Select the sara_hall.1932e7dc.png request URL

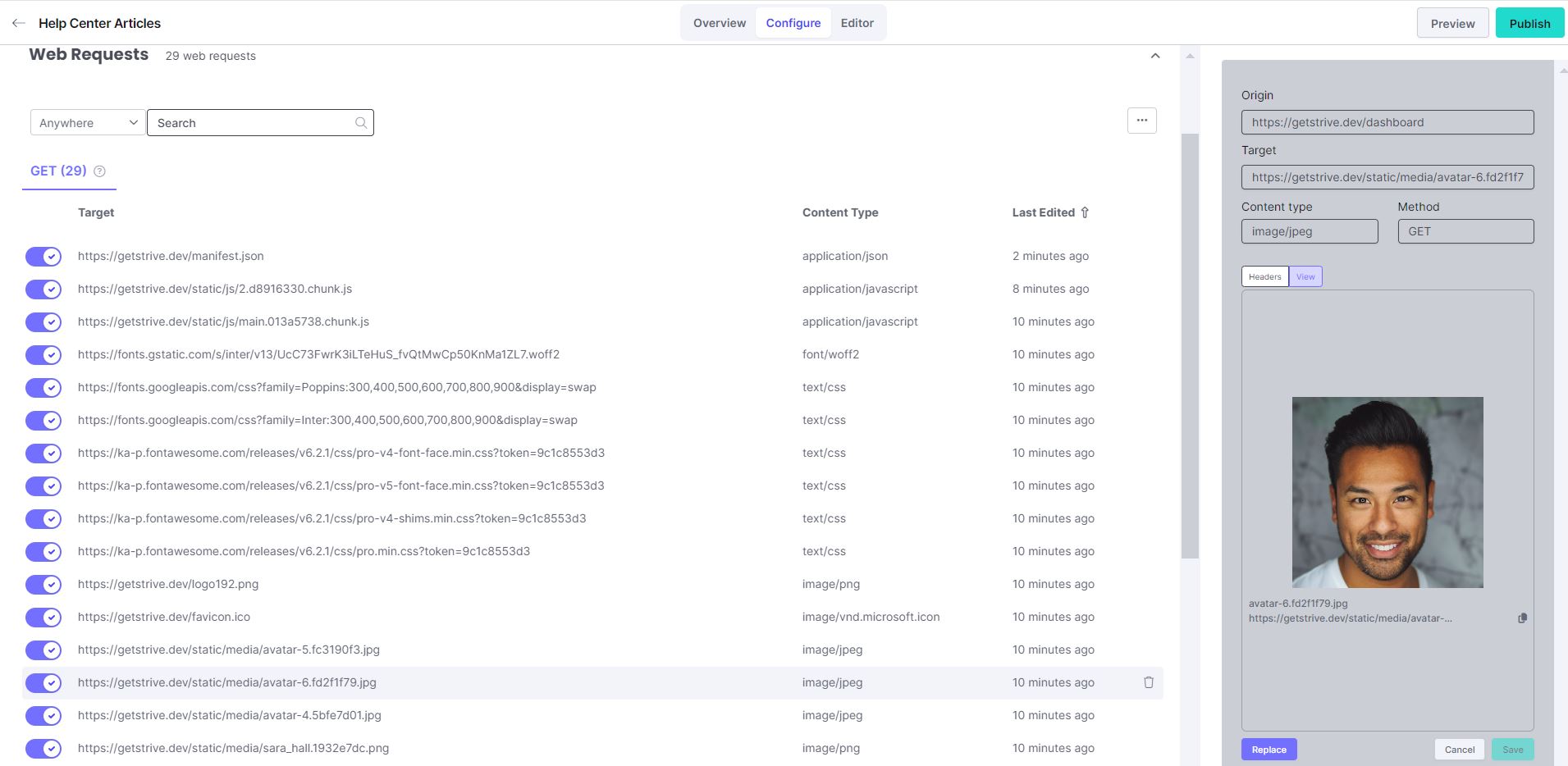click(x=234, y=748)
